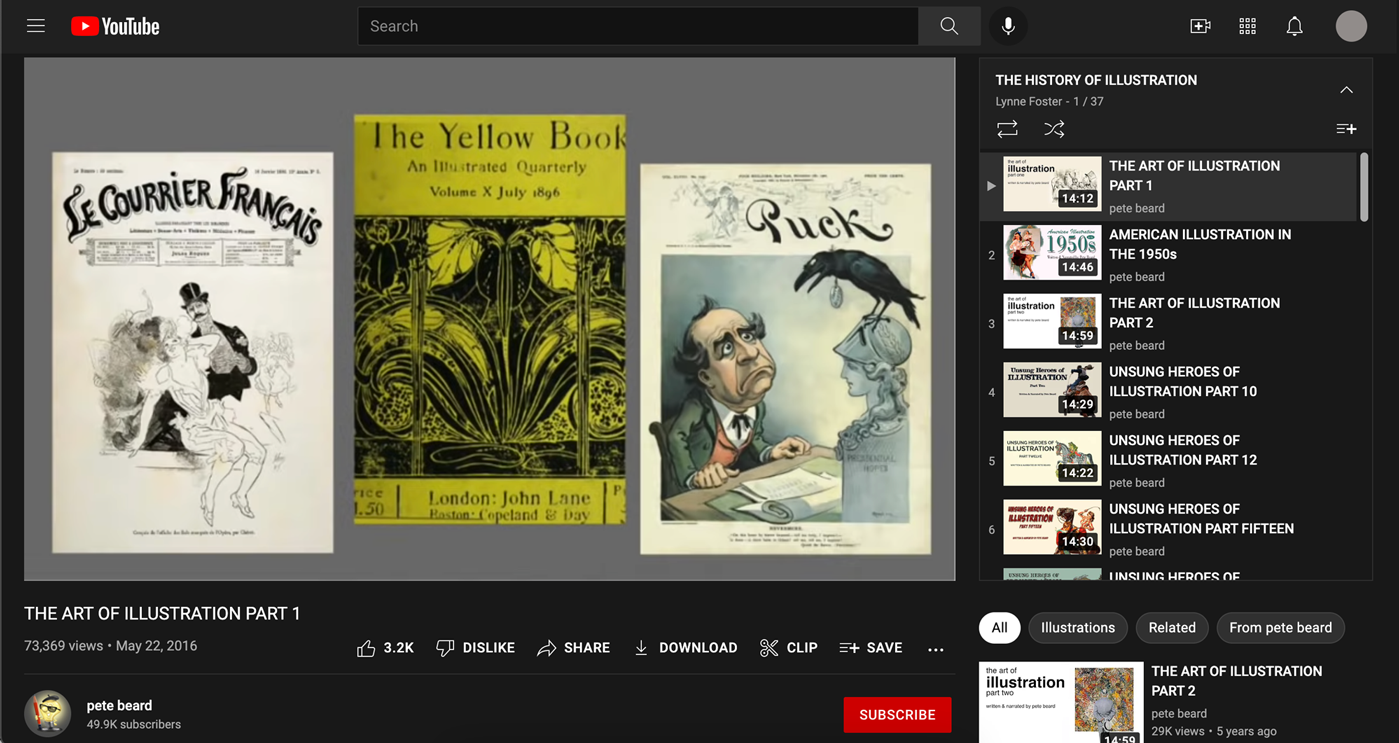Create a Clip with scissors
The height and width of the screenshot is (743, 1399).
(788, 648)
